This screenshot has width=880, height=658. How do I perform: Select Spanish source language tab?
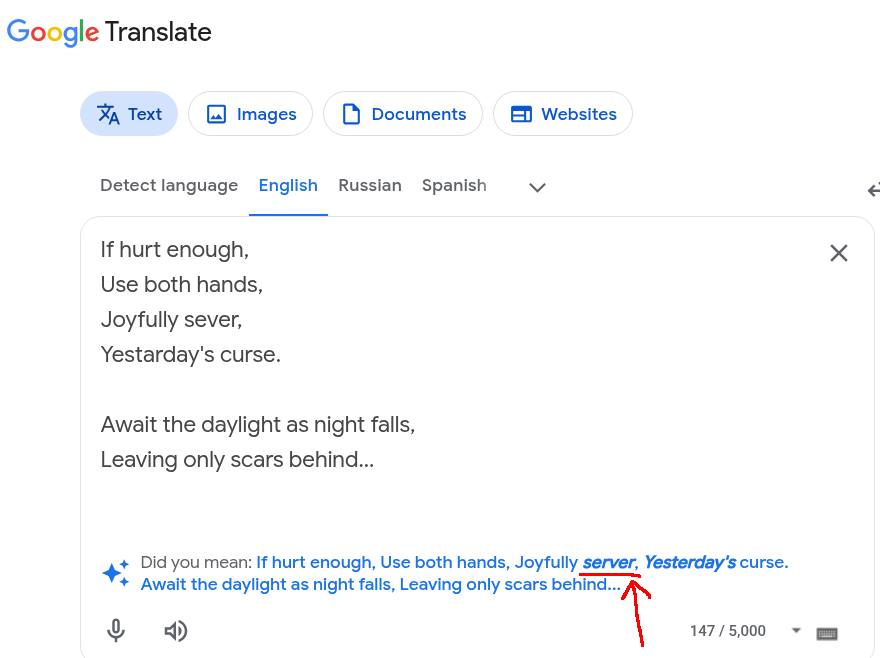454,185
